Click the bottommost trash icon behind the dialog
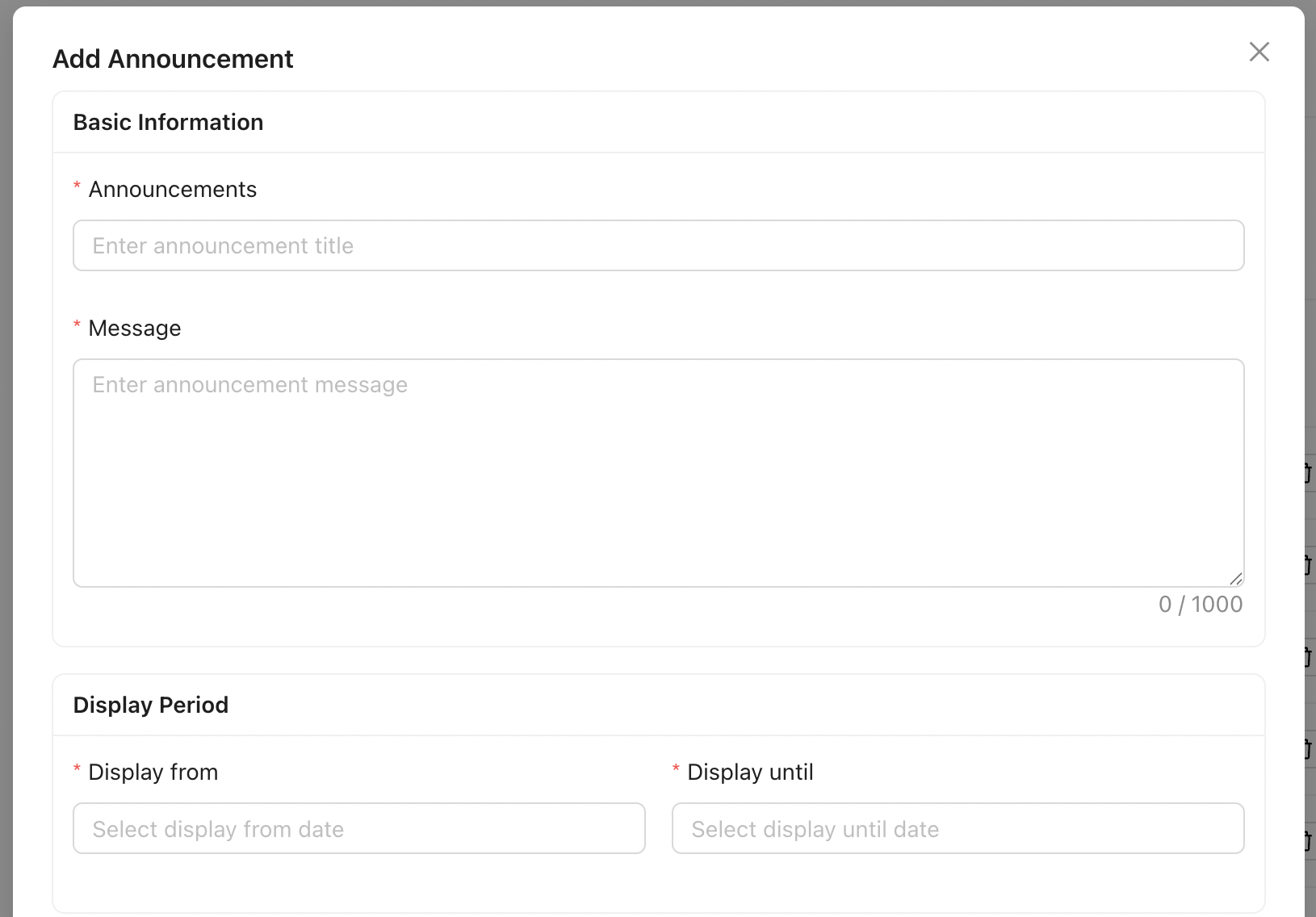 pos(1309,842)
